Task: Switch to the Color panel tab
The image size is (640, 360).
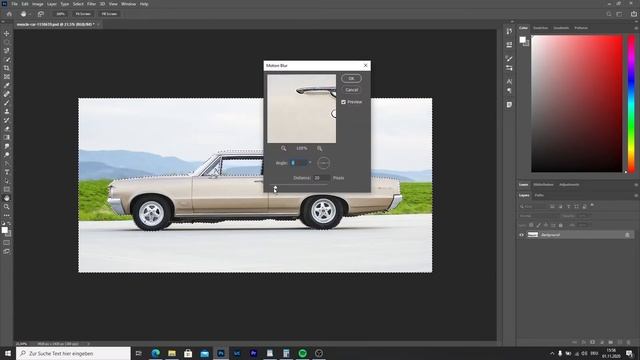Action: tap(523, 28)
